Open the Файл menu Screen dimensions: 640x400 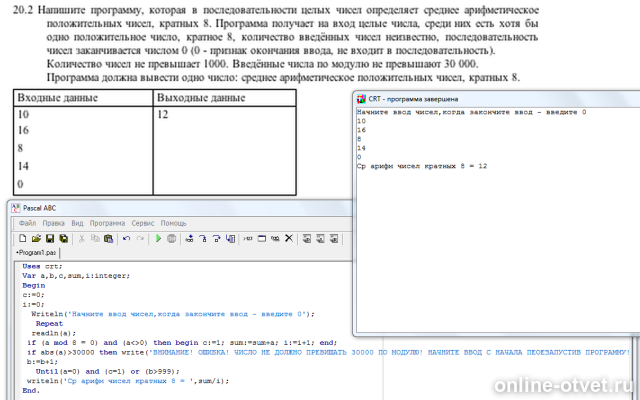pyautogui.click(x=27, y=223)
